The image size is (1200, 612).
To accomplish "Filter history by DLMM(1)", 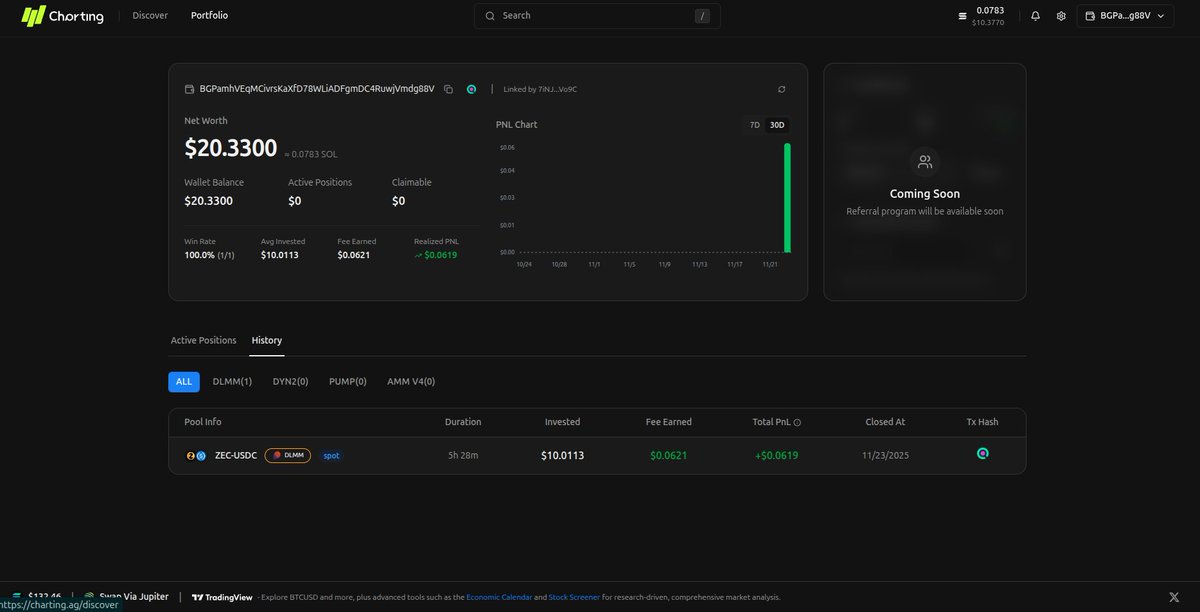I will point(232,382).
